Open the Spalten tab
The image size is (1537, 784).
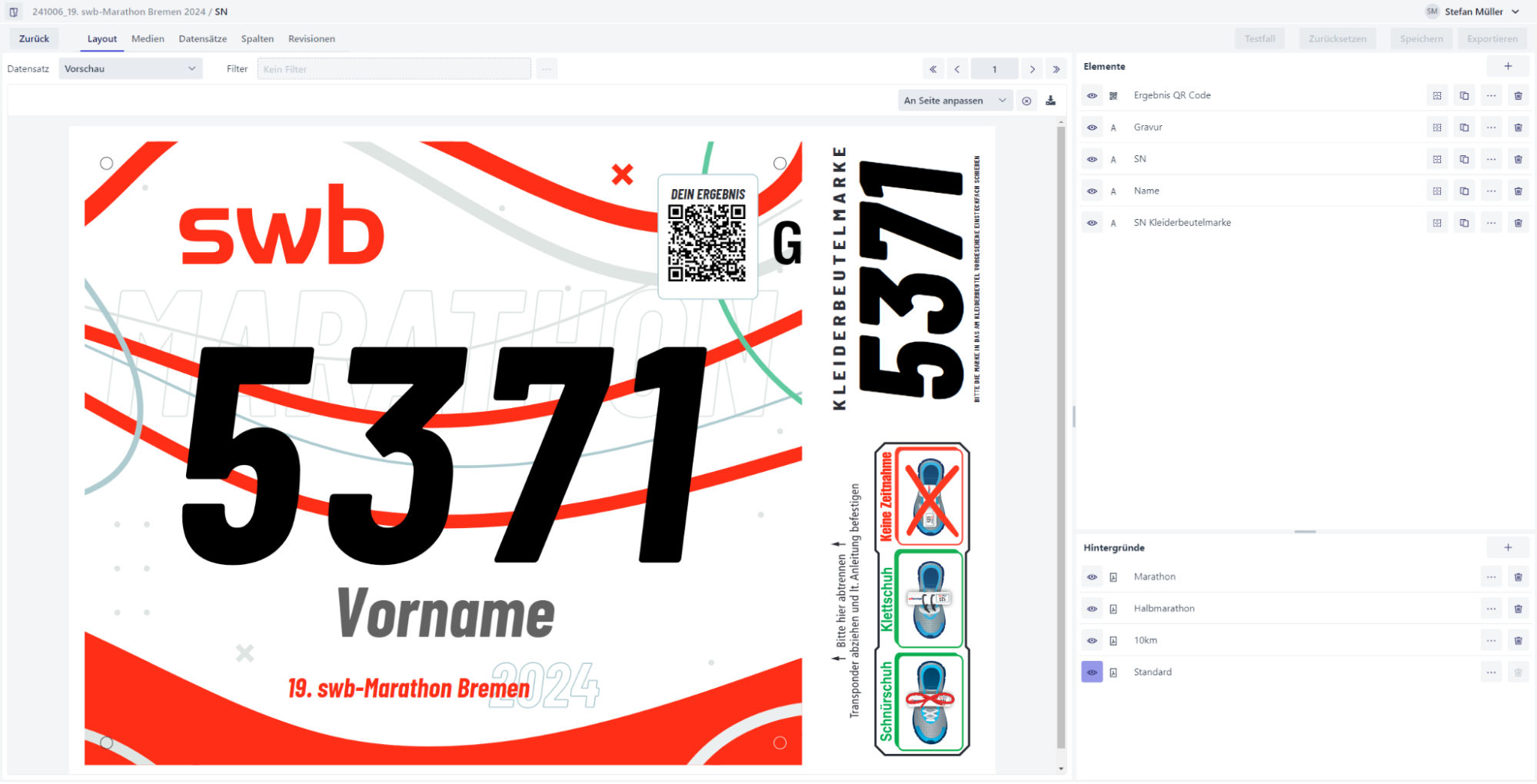[x=257, y=39]
